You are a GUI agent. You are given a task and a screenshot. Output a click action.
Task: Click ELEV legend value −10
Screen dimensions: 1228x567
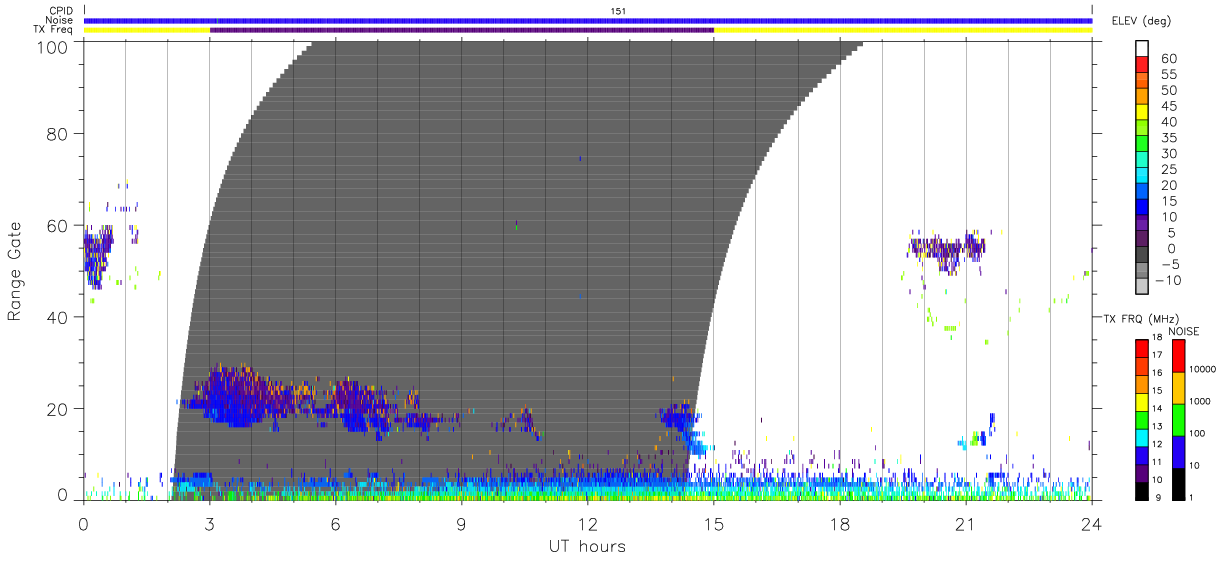coord(1166,280)
